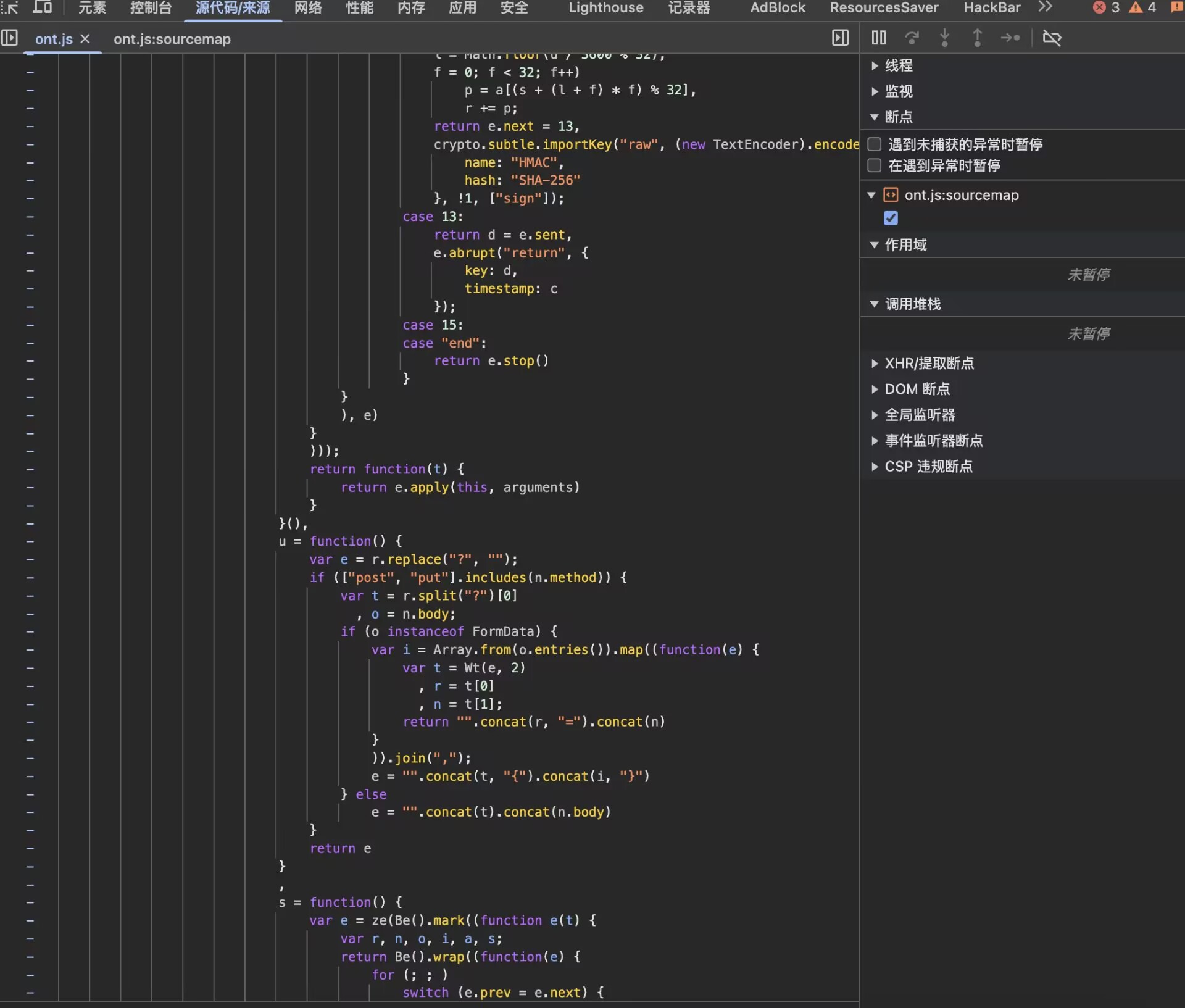Open the 应用 panel
This screenshot has width=1185, height=1008.
point(462,7)
